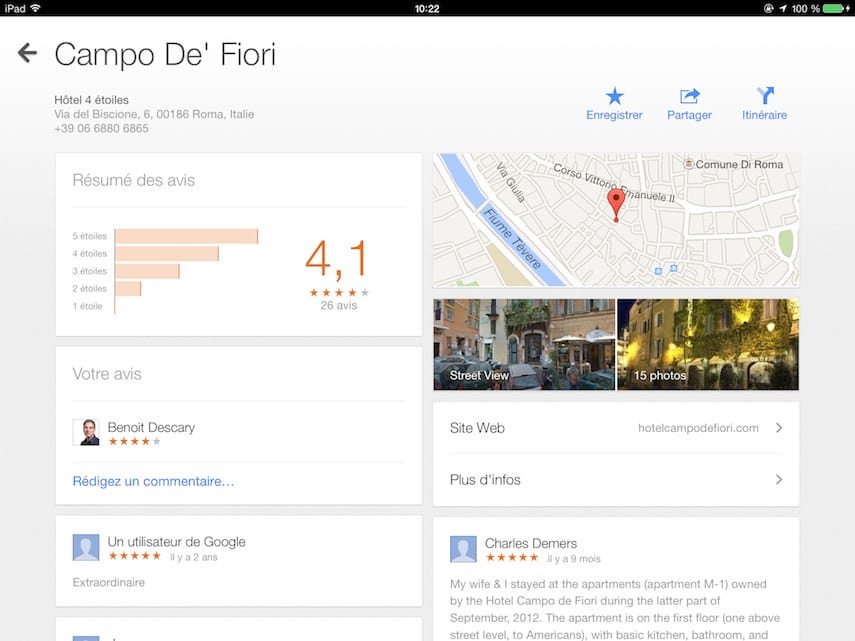The image size is (855, 641).
Task: Go back with the back arrow
Action: coord(26,52)
